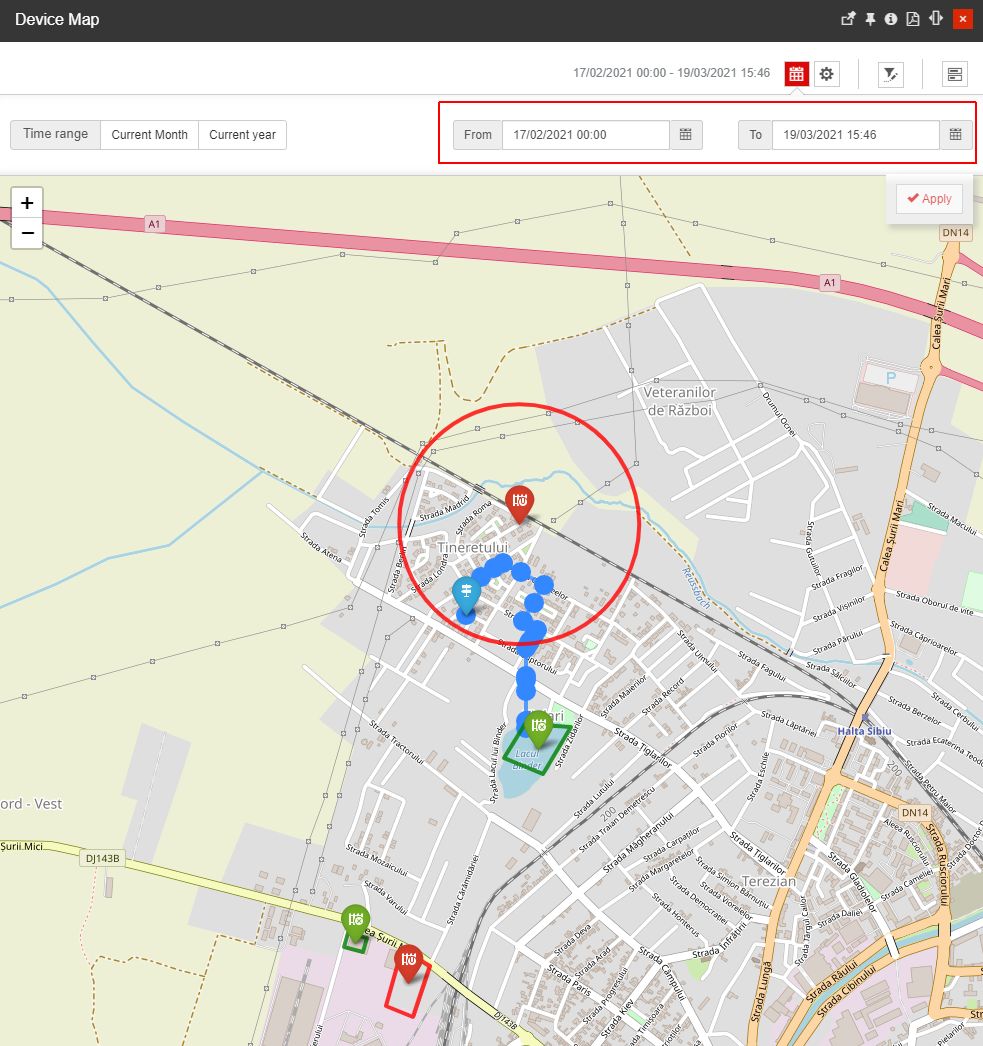Select the Current year range
This screenshot has height=1046, width=983.
coord(242,135)
